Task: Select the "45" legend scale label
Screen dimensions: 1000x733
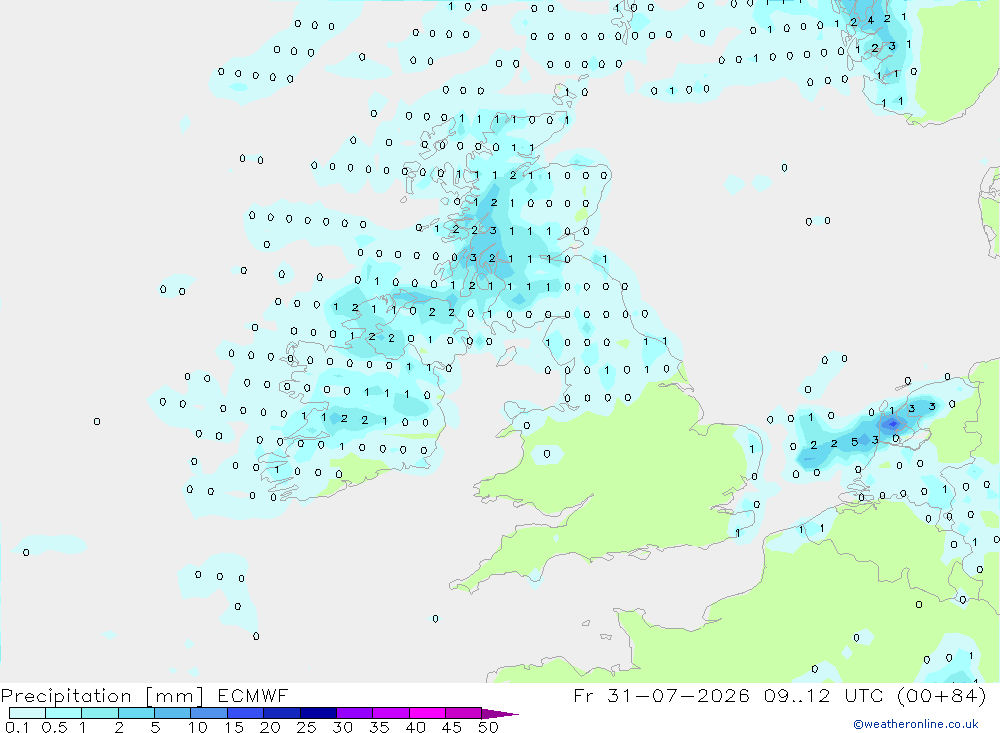Action: click(x=452, y=727)
